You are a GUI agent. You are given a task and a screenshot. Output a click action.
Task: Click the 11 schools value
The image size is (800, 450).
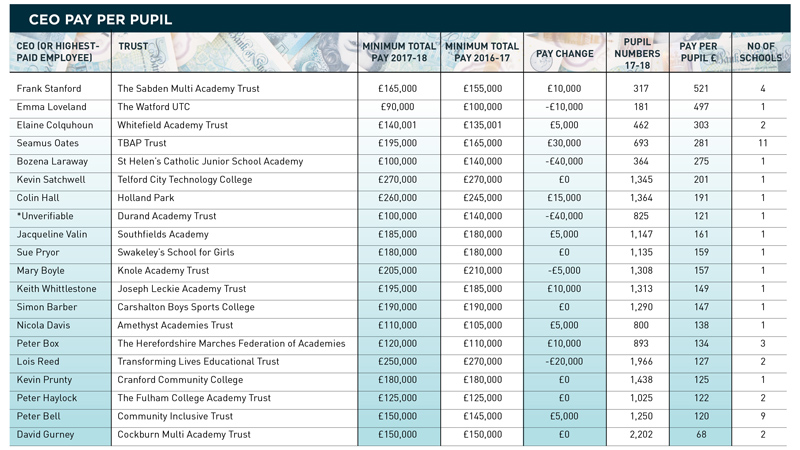point(763,143)
